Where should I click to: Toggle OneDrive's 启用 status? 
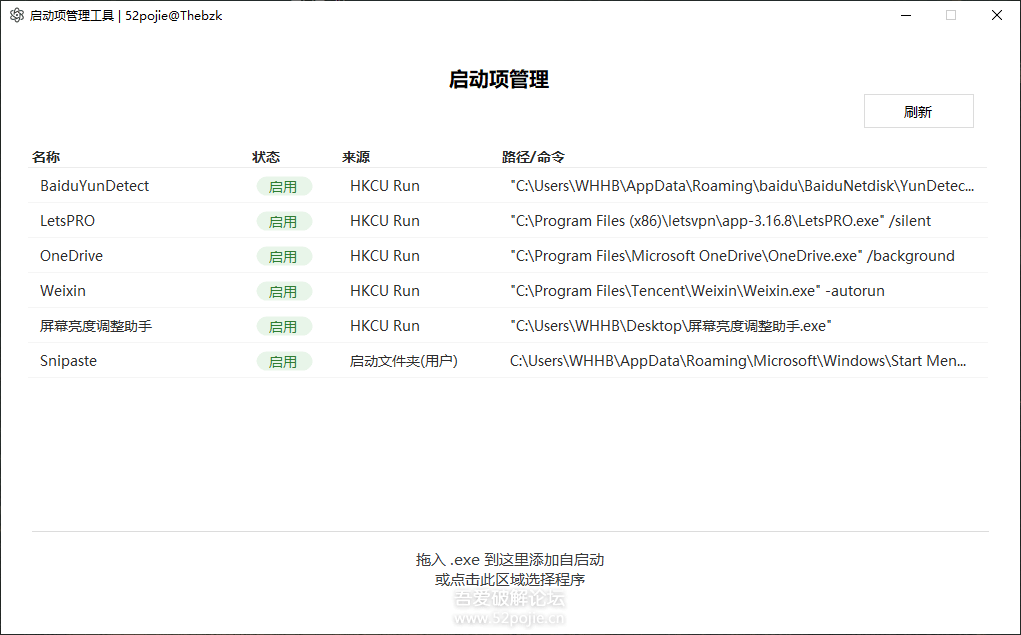[285, 255]
